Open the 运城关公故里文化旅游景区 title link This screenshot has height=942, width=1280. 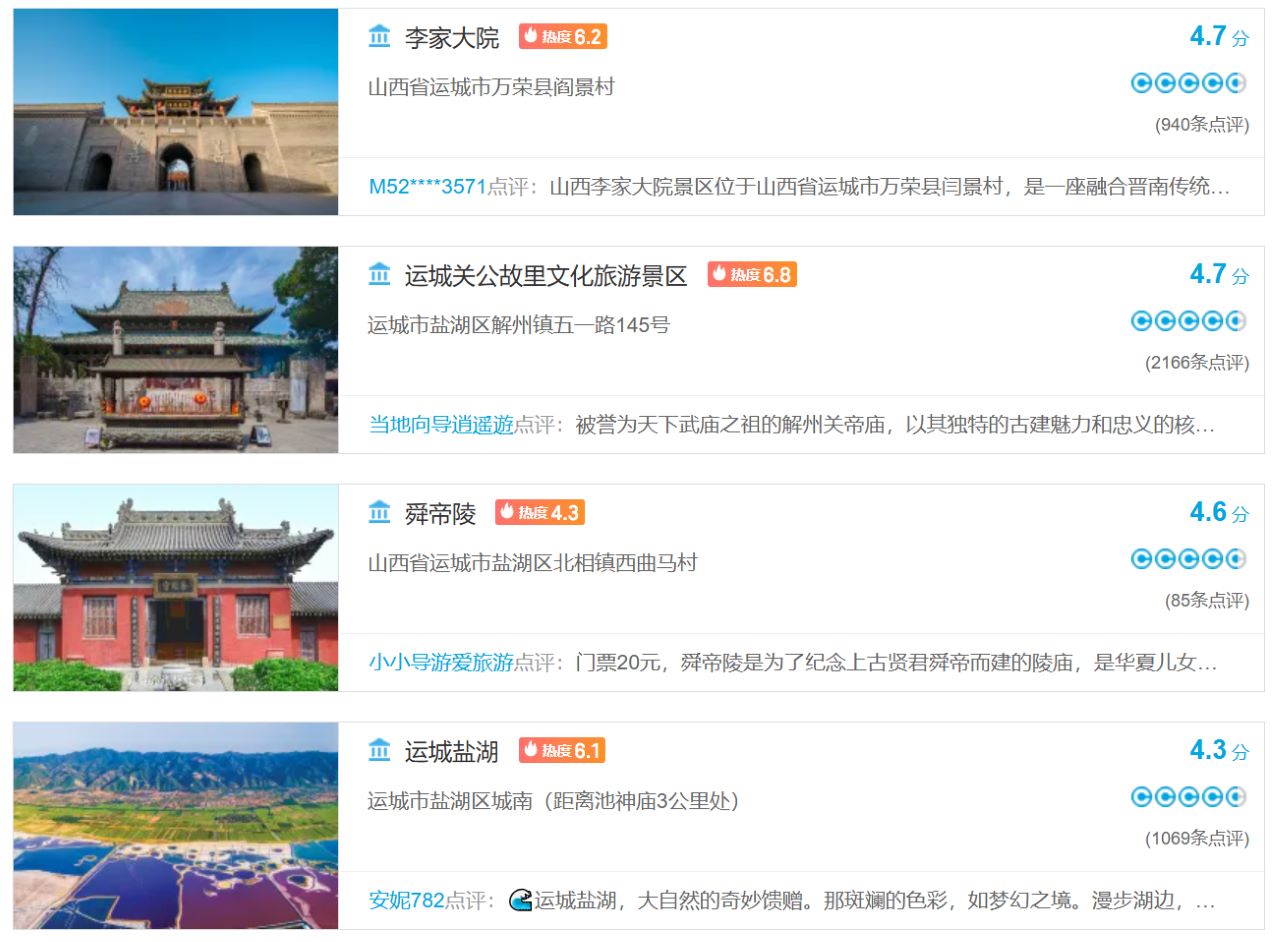pos(546,276)
